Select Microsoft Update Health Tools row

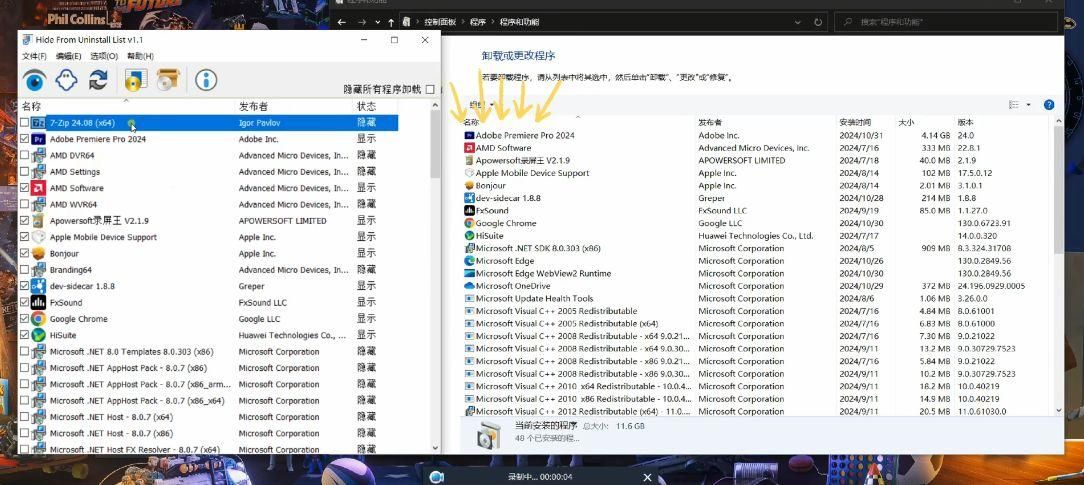click(x=758, y=298)
